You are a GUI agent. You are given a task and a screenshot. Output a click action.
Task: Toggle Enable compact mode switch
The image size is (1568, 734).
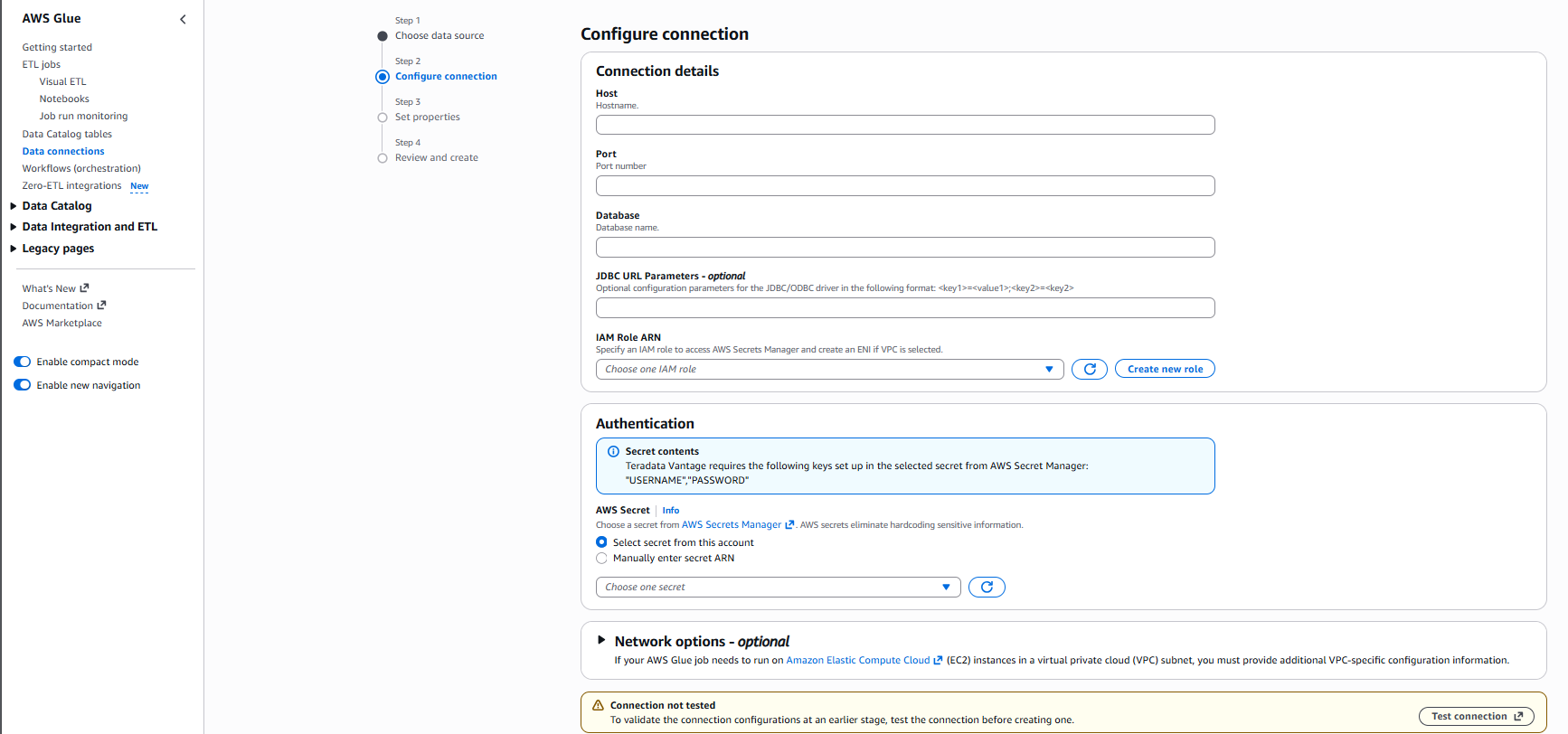tap(23, 362)
